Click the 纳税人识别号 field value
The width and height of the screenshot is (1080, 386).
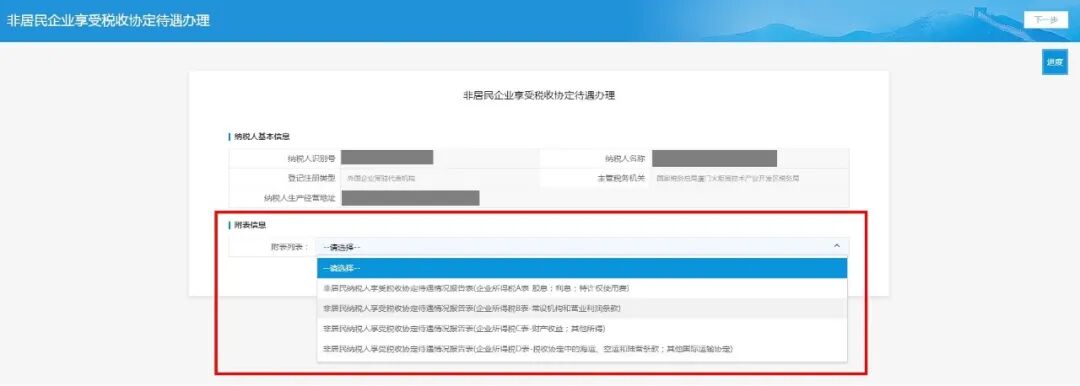387,157
